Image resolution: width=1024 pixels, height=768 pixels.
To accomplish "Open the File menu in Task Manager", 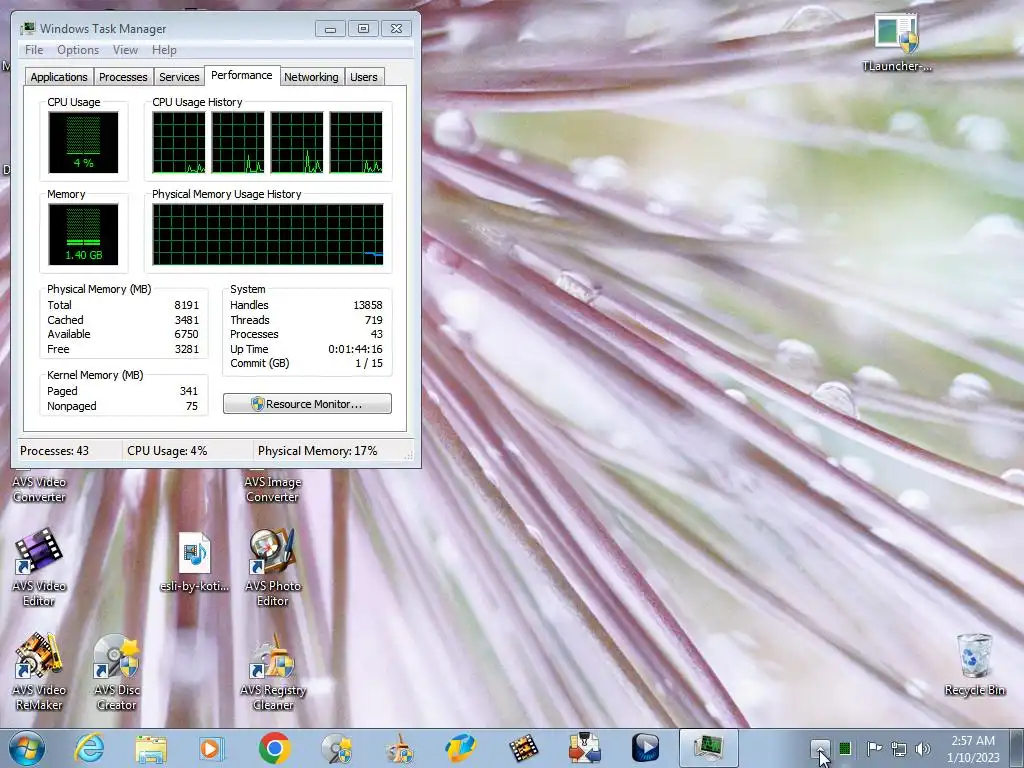I will click(34, 50).
